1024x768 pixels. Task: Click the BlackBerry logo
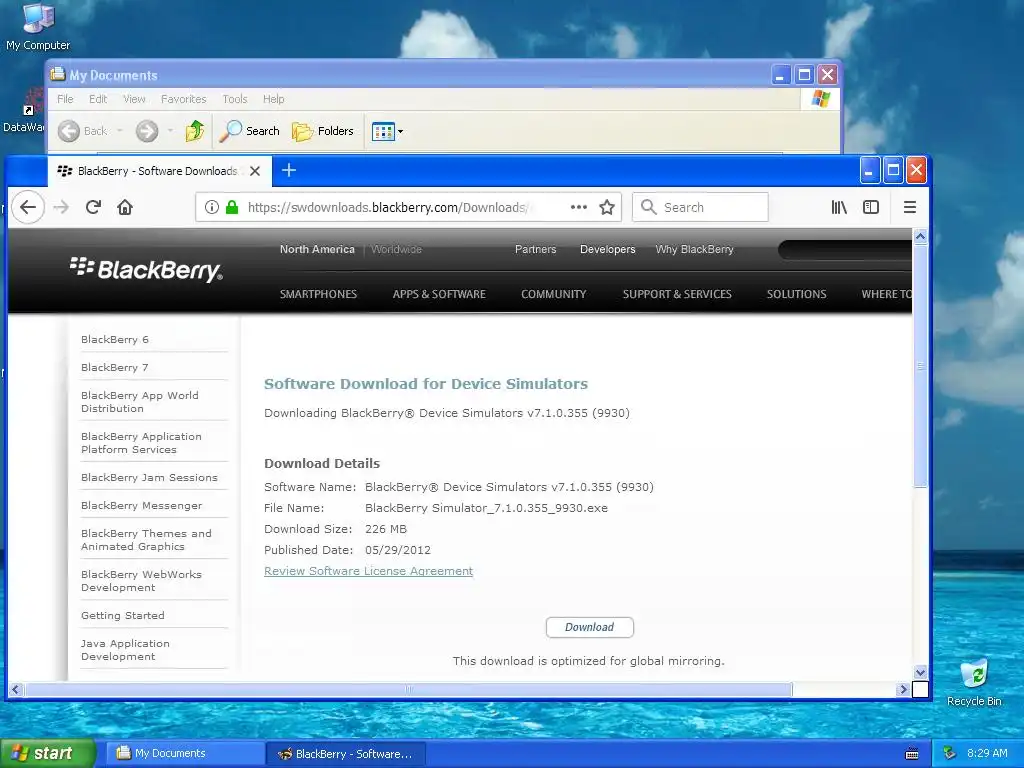[146, 269]
